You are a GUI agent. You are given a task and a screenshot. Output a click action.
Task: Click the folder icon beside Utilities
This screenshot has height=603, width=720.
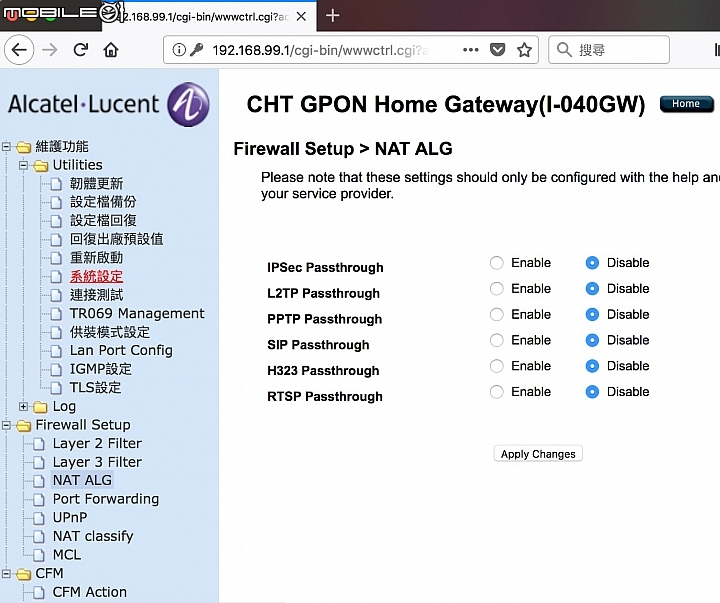pyautogui.click(x=41, y=165)
